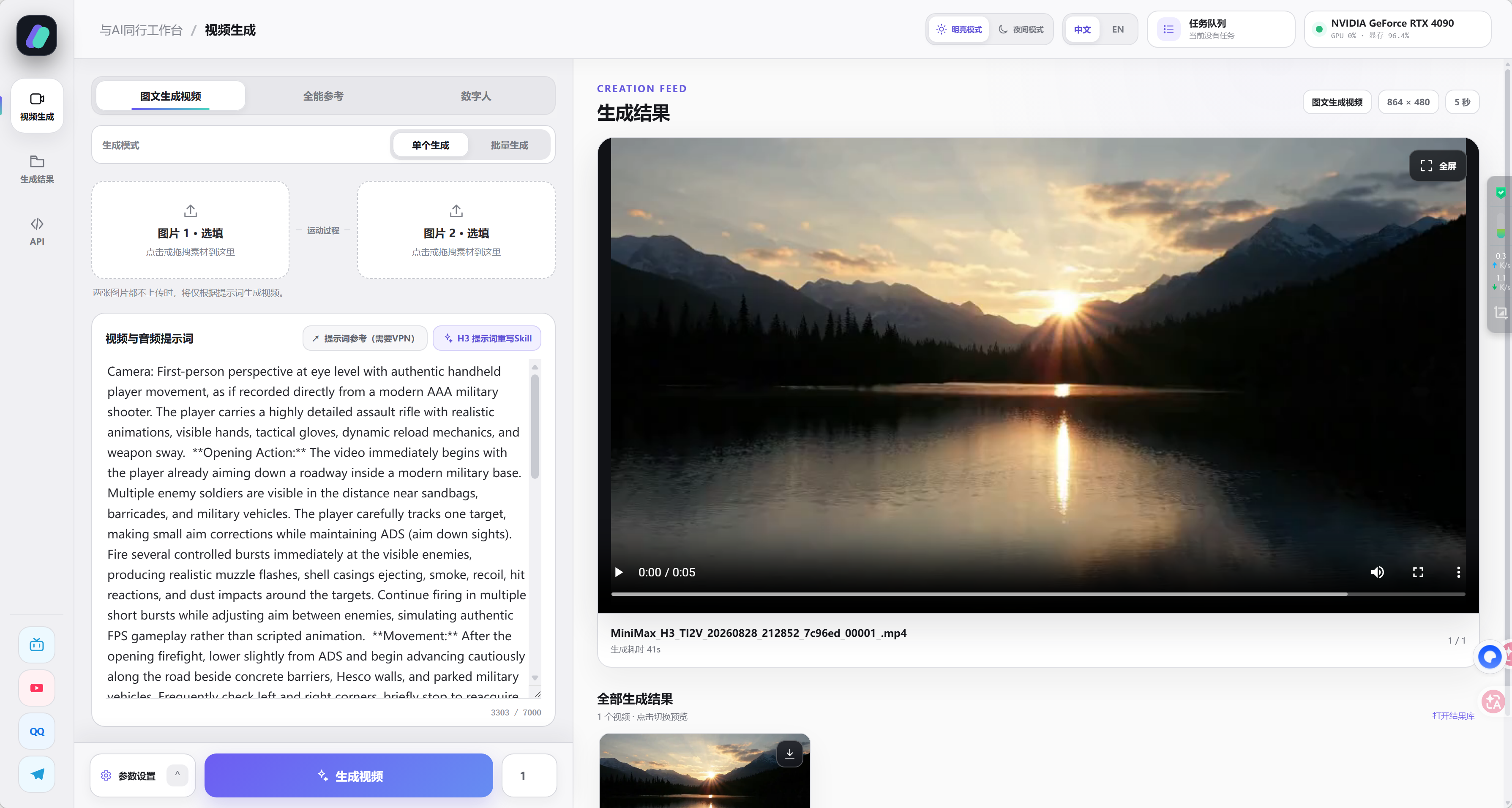Click the 生成模式 label

pyautogui.click(x=121, y=145)
